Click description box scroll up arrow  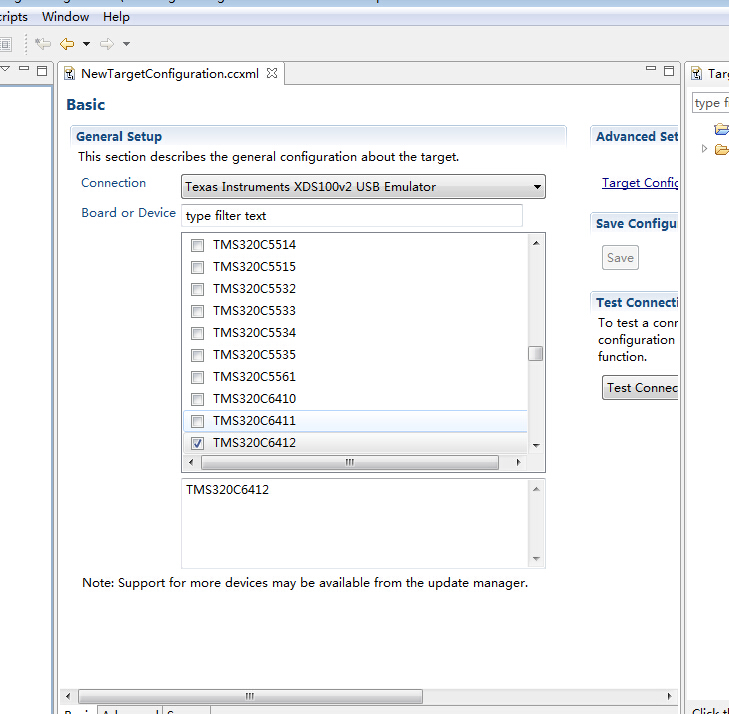pos(536,489)
